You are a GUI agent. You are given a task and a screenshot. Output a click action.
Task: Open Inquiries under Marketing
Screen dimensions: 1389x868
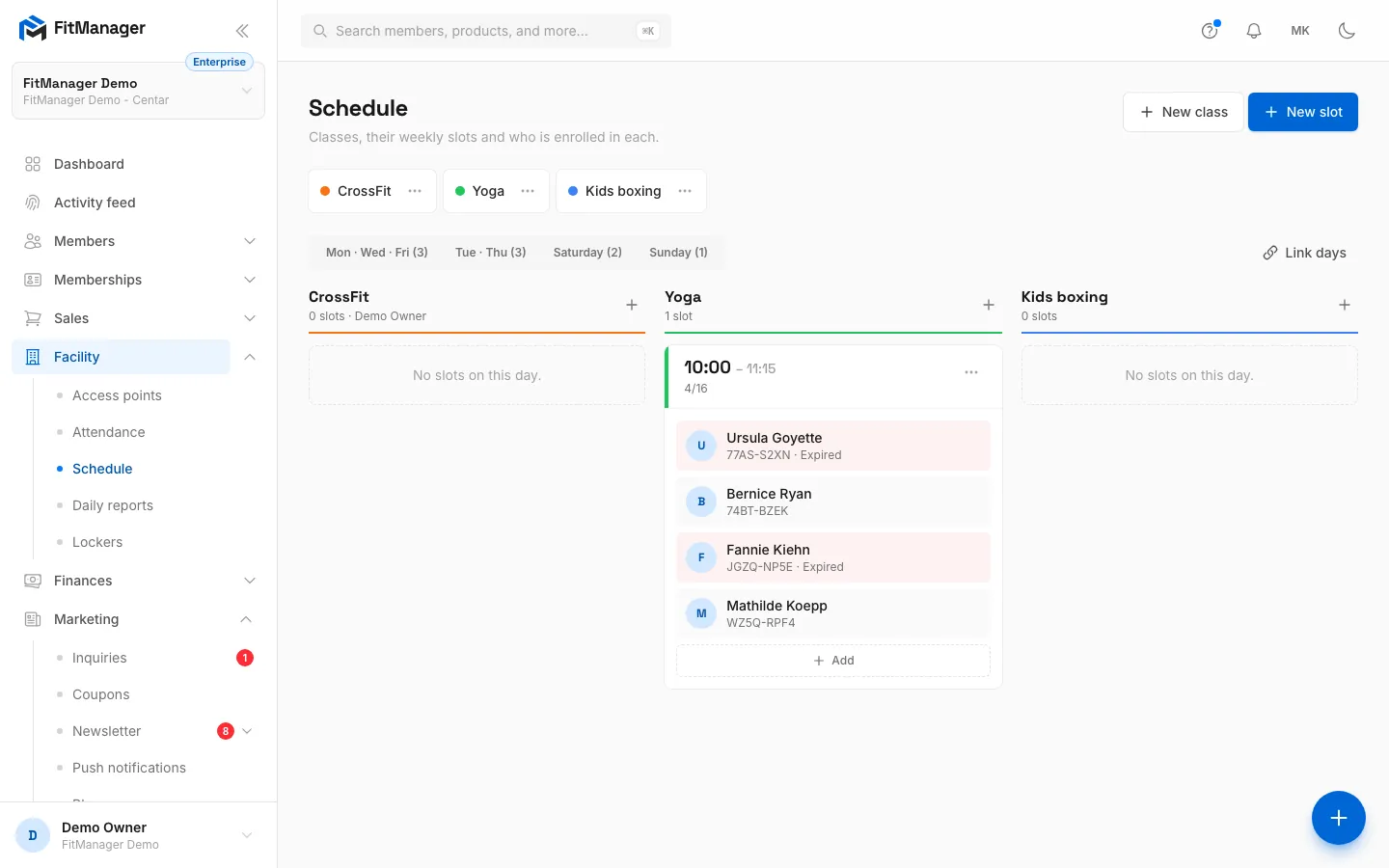click(x=99, y=658)
